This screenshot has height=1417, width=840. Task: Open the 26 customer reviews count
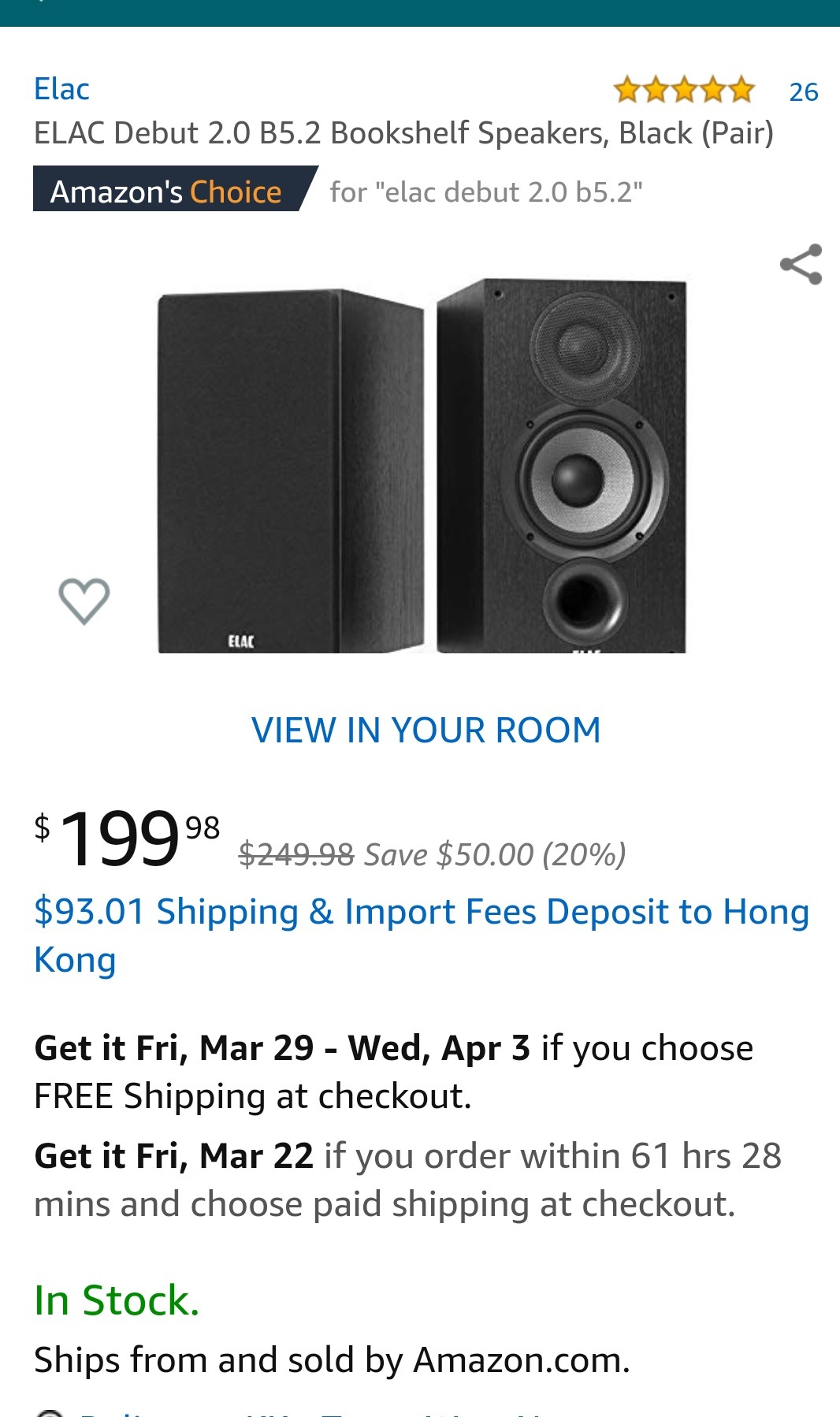[x=804, y=92]
